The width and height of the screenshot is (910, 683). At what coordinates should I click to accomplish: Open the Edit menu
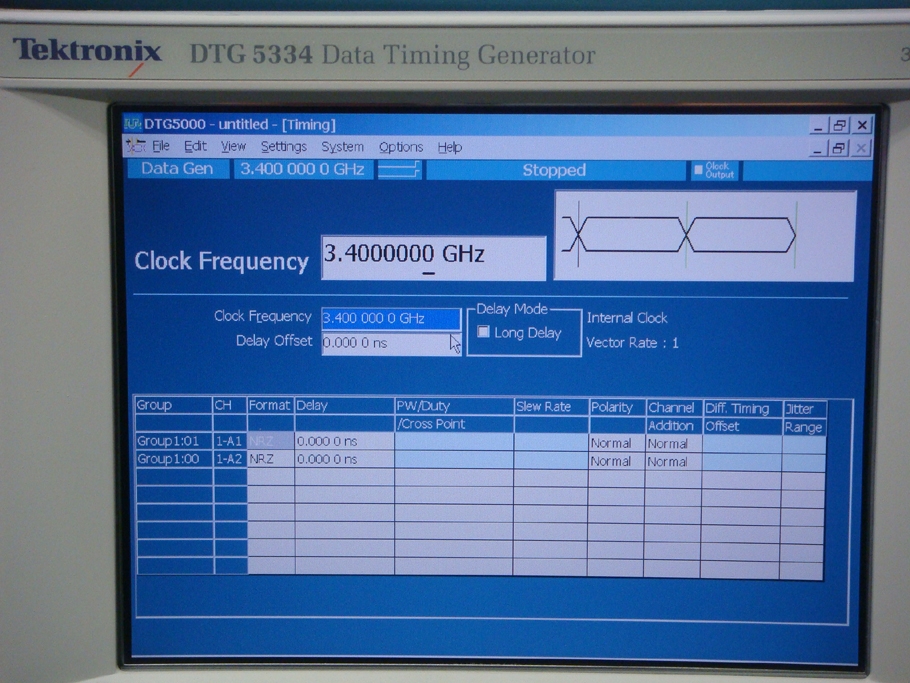pyautogui.click(x=195, y=146)
